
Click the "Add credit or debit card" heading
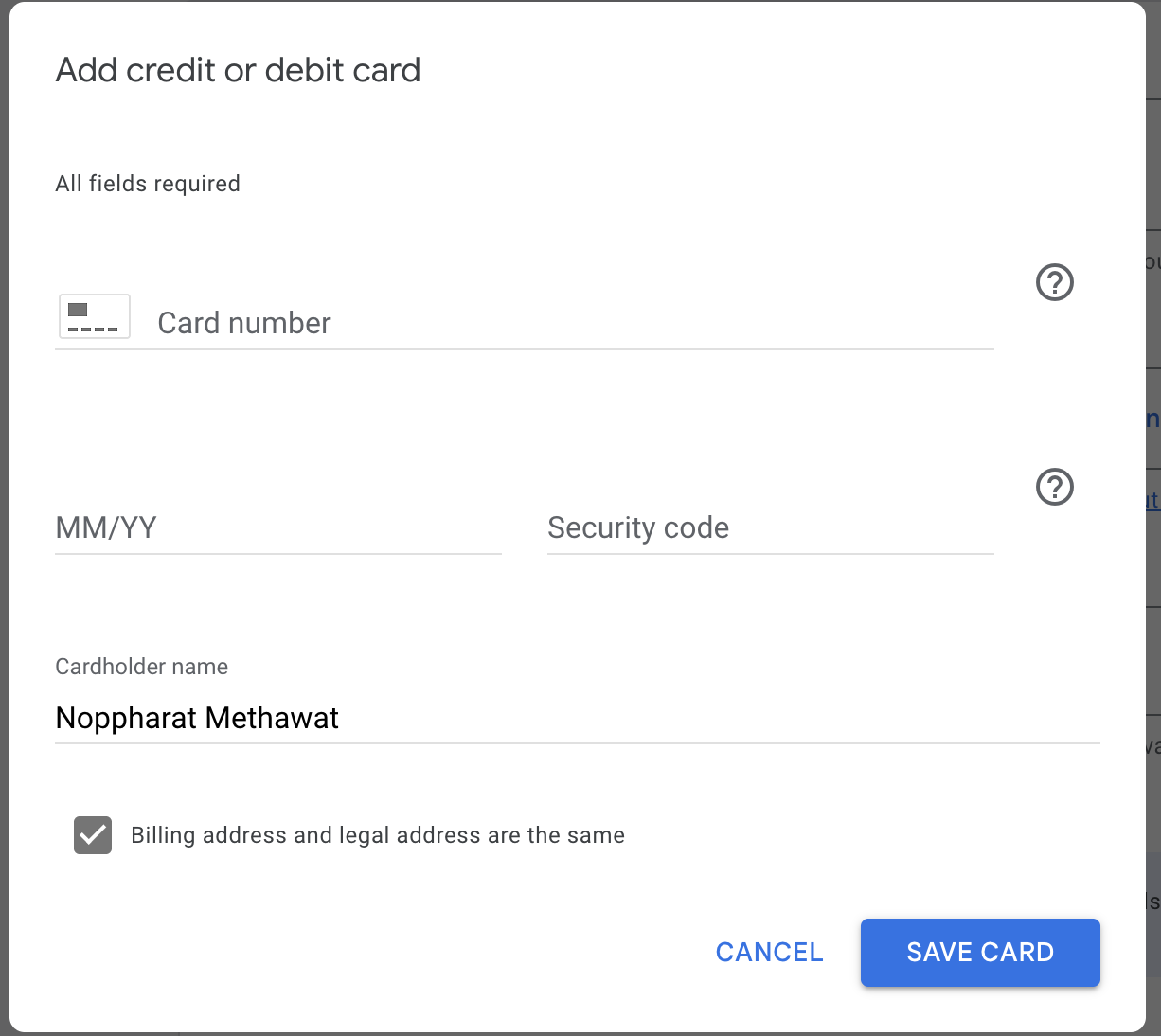click(238, 70)
